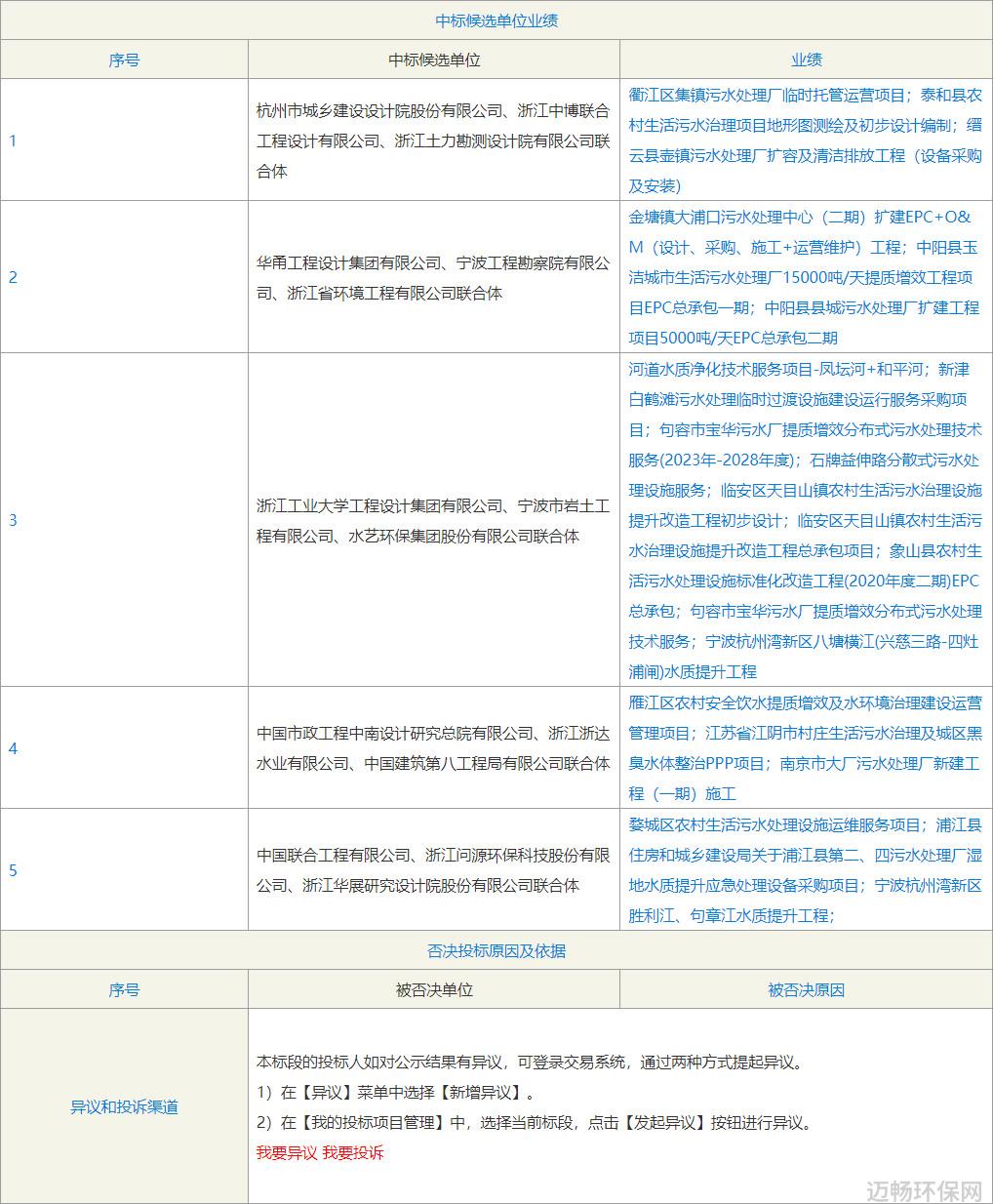The image size is (993, 1204).
Task: Select serial number 4 cell
Action: click(x=124, y=748)
